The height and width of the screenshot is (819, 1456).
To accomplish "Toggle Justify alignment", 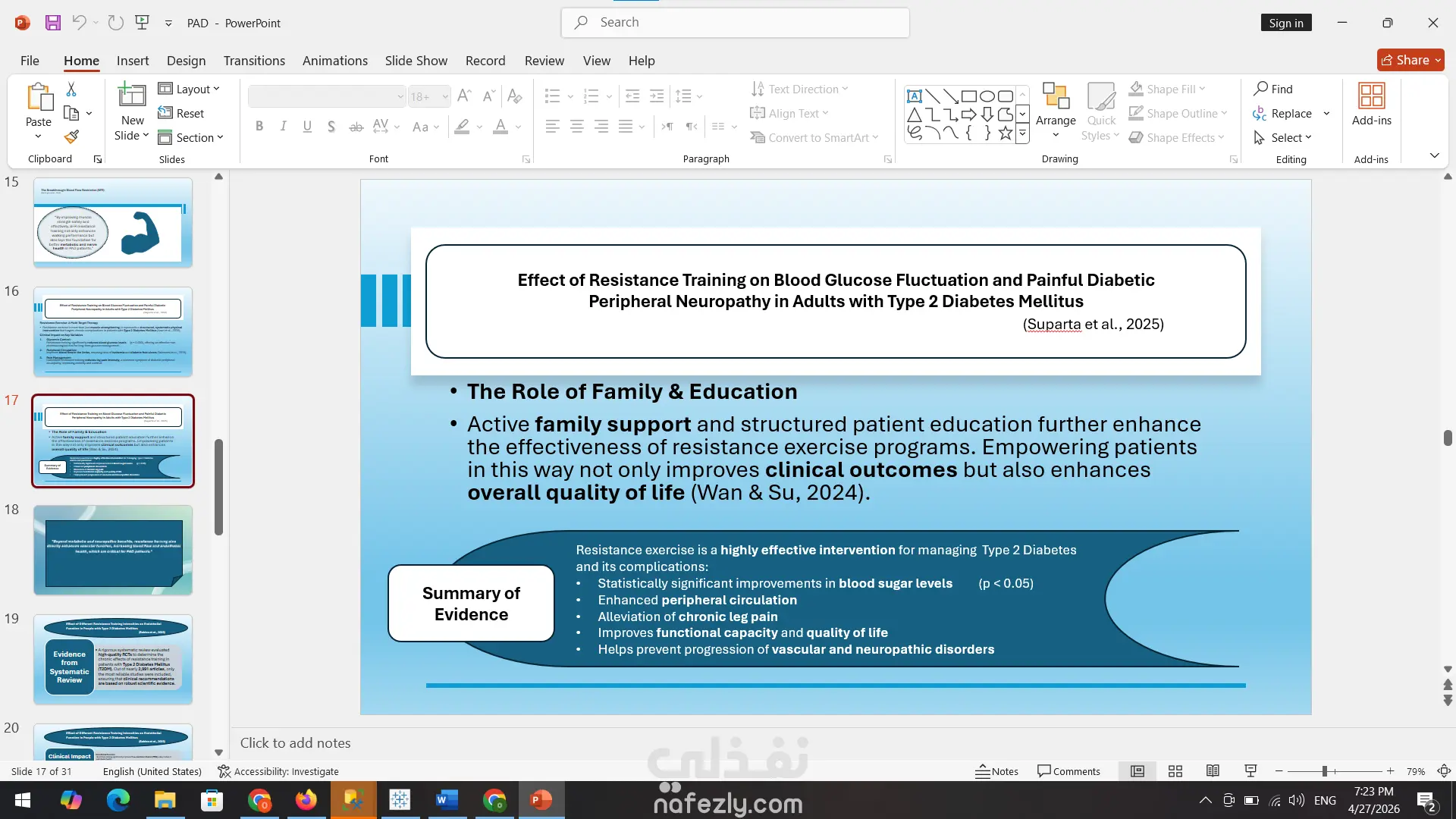I will coord(626,127).
